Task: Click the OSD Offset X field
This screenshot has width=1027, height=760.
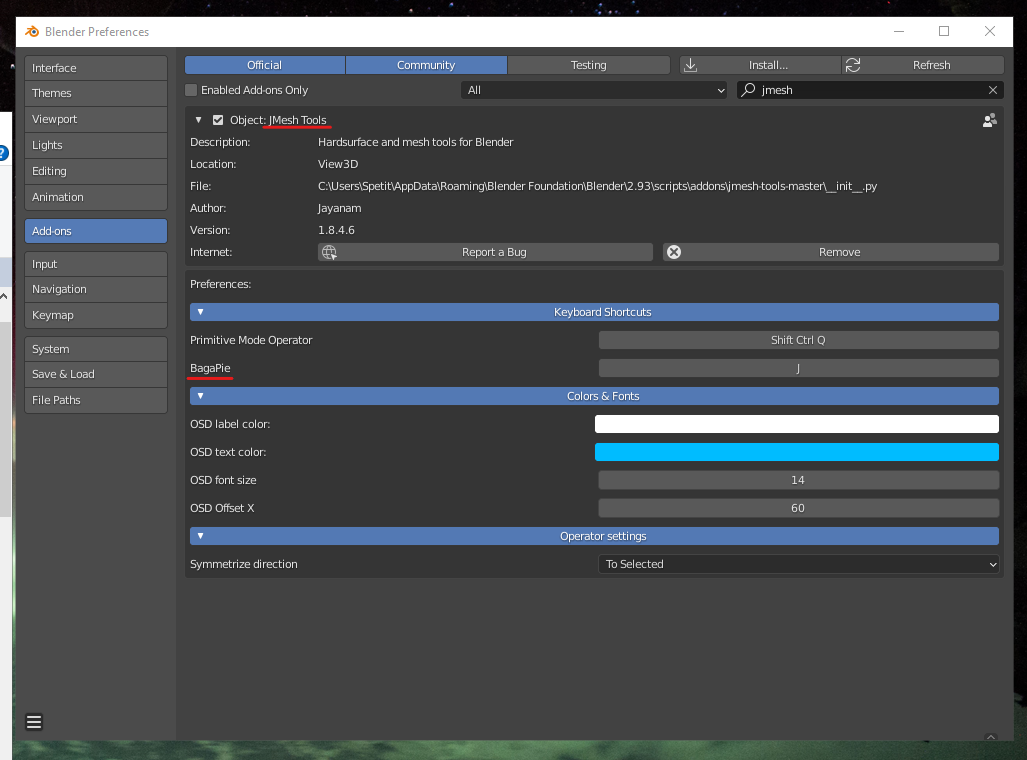Action: tap(798, 508)
